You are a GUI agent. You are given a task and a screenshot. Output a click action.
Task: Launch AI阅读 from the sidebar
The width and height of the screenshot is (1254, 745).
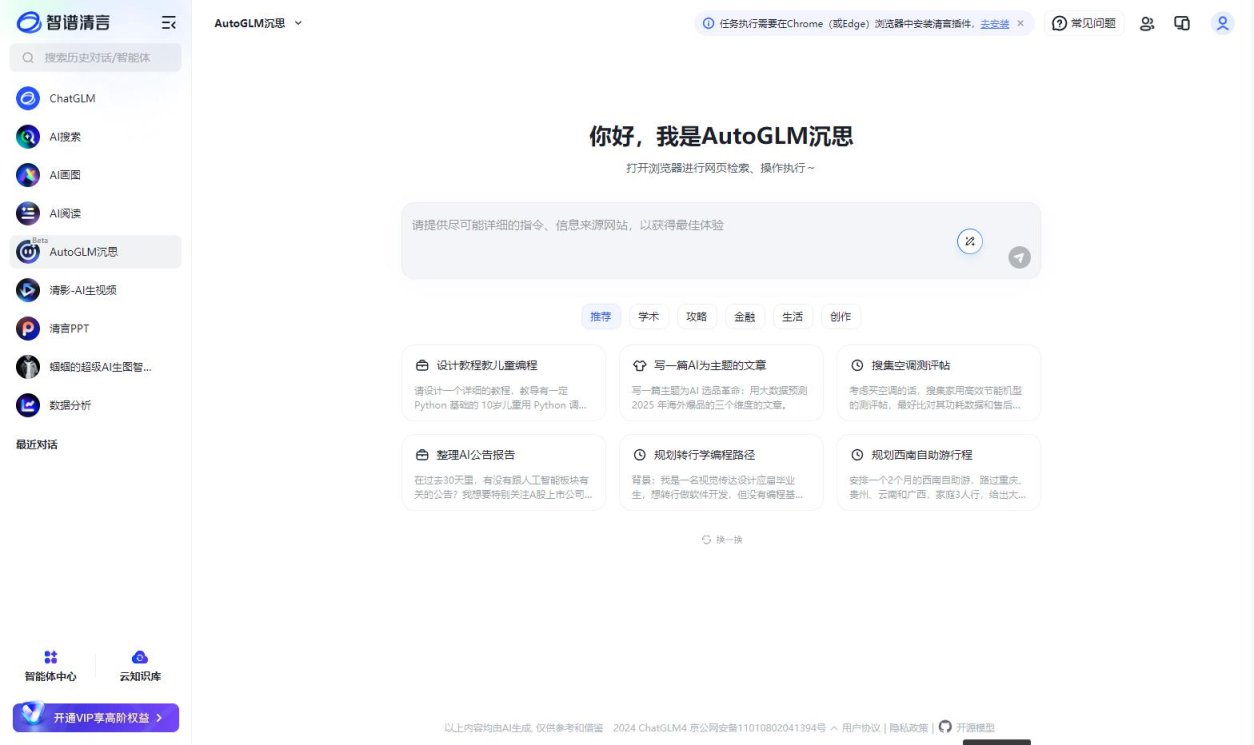click(x=62, y=213)
